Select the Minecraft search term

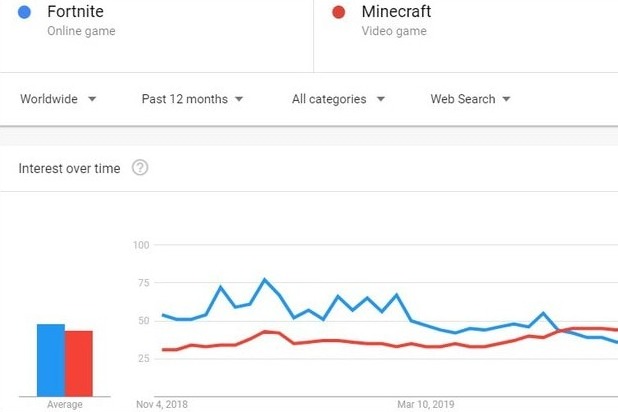tap(395, 12)
